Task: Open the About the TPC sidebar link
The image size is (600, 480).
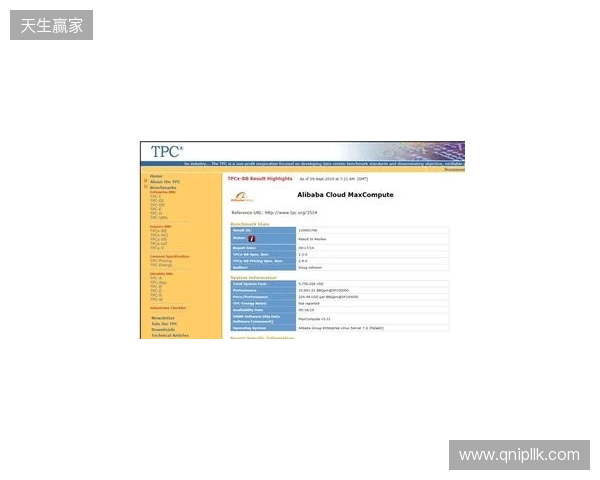Action: [x=165, y=182]
